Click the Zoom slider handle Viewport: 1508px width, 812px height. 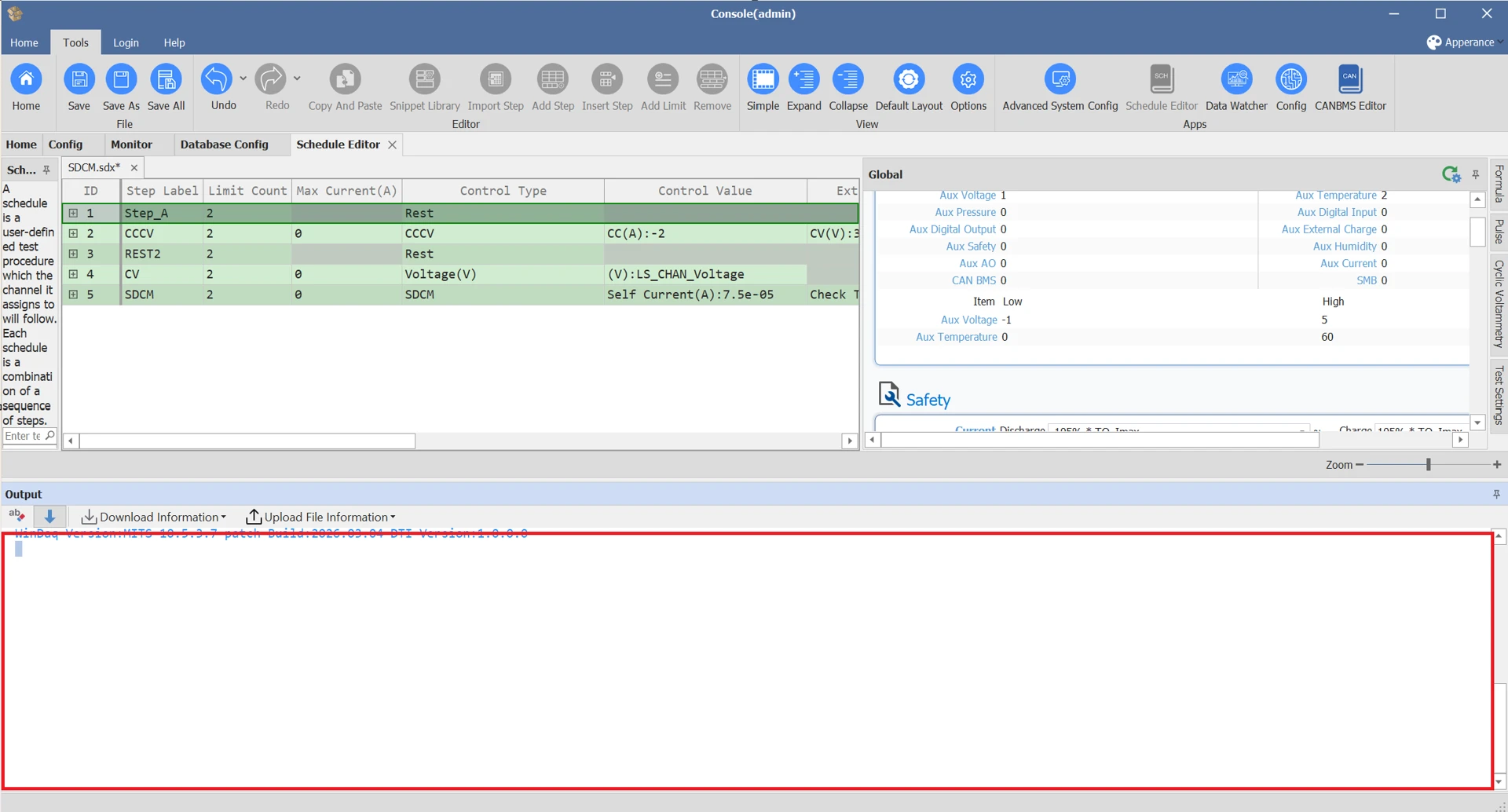tap(1429, 465)
